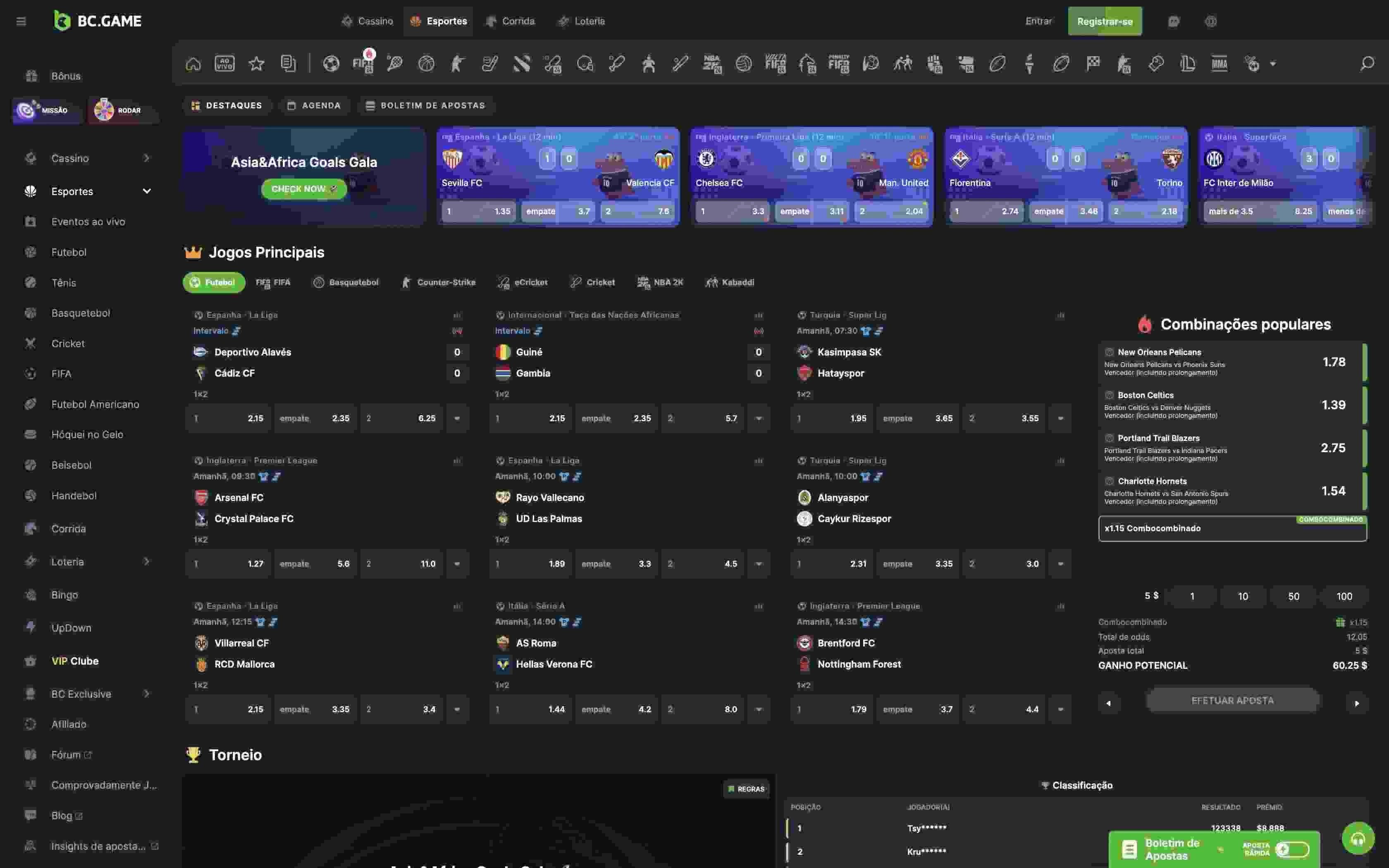Select the FIFA 24 icon with flame badge
This screenshot has width=1389, height=868.
pyautogui.click(x=363, y=62)
